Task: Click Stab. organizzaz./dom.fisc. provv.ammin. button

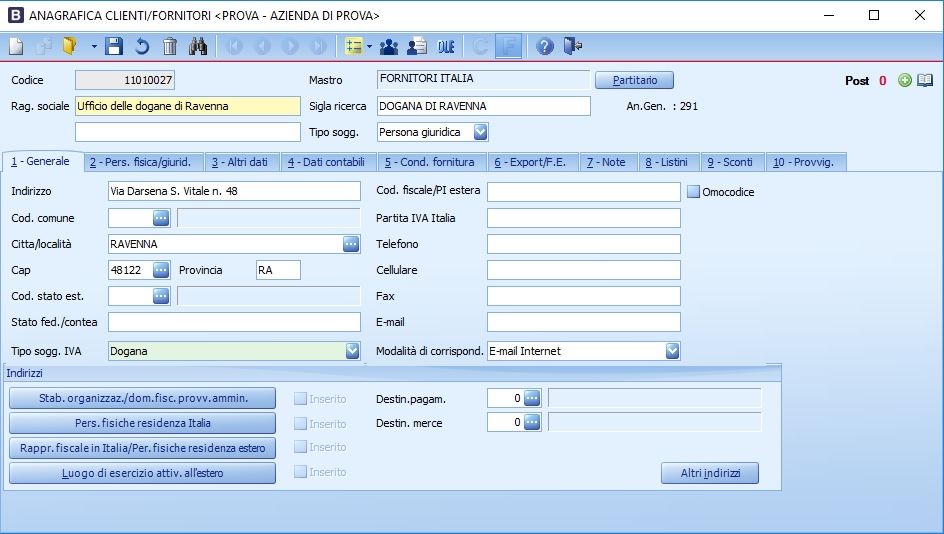Action: tap(143, 398)
